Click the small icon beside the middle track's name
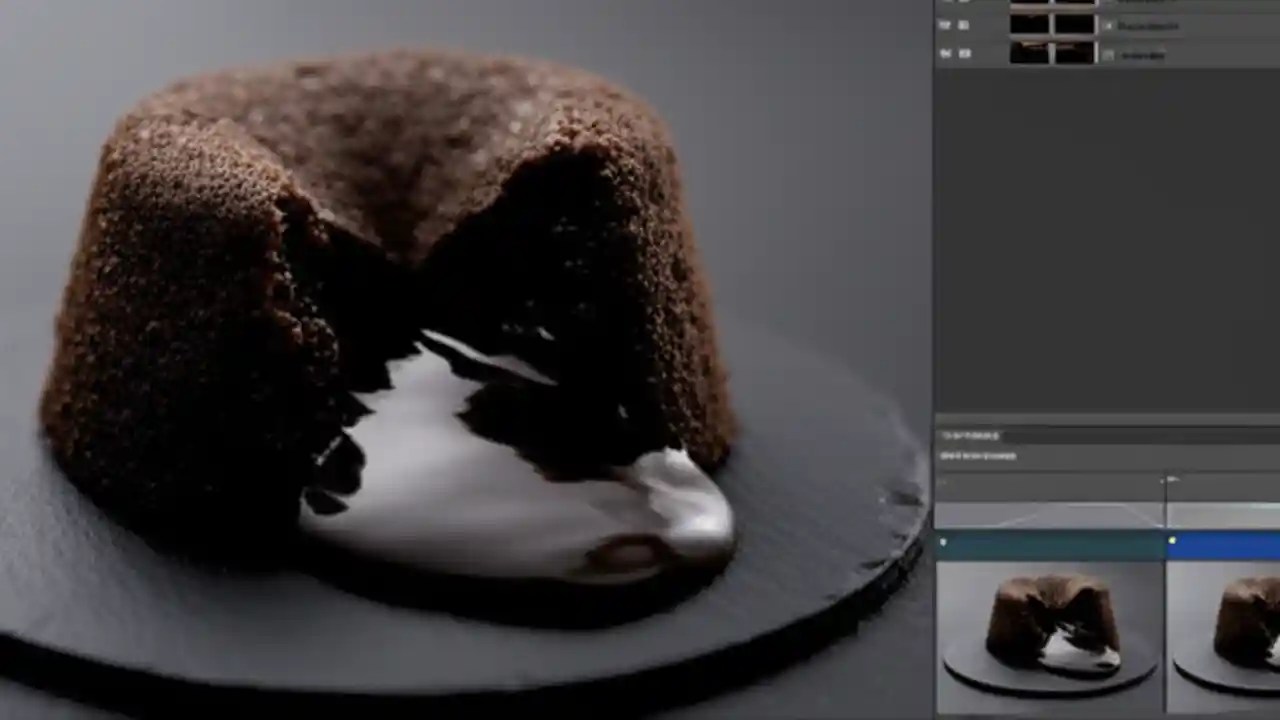Screen dimensions: 1280x720 point(1109,26)
